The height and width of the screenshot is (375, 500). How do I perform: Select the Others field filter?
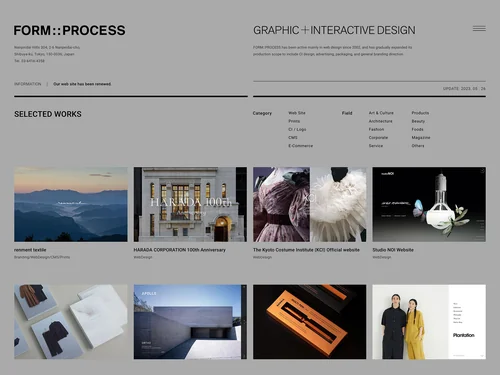pyautogui.click(x=418, y=146)
